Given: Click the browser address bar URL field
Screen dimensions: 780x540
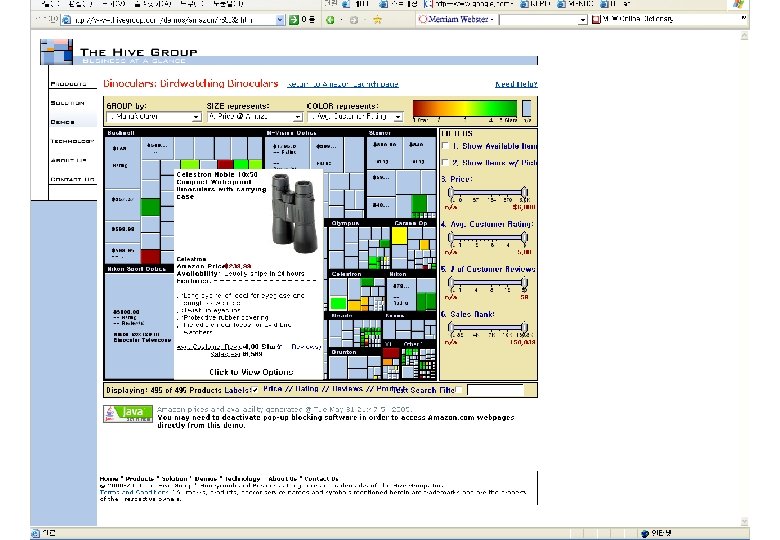Looking at the screenshot, I should coord(174,20).
